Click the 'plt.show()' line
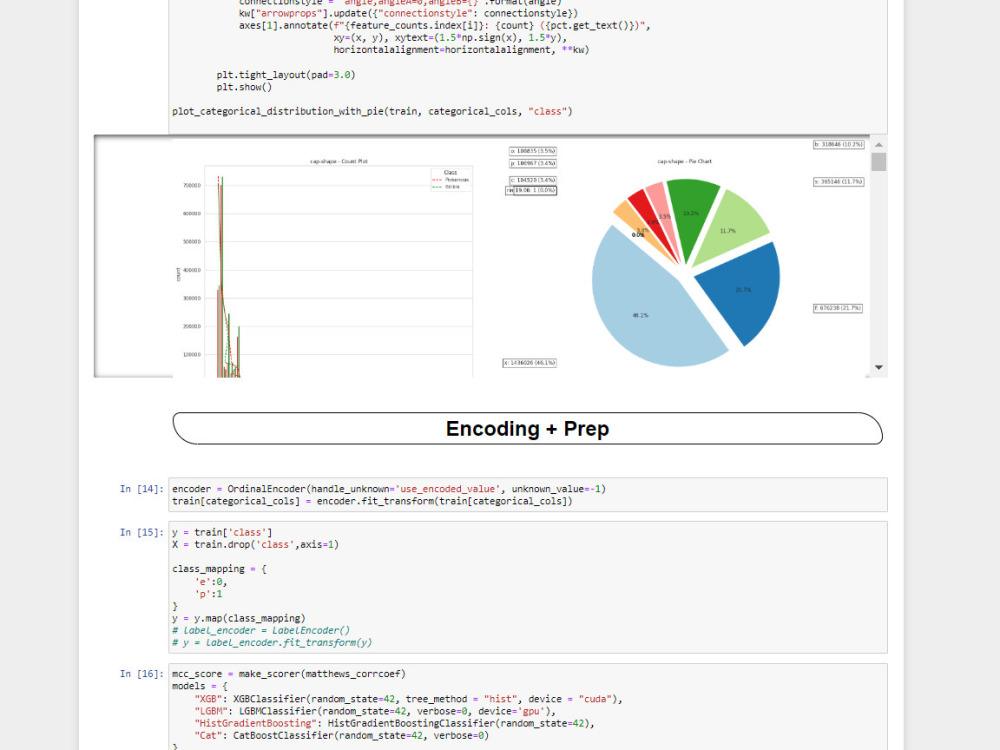 pos(244,87)
